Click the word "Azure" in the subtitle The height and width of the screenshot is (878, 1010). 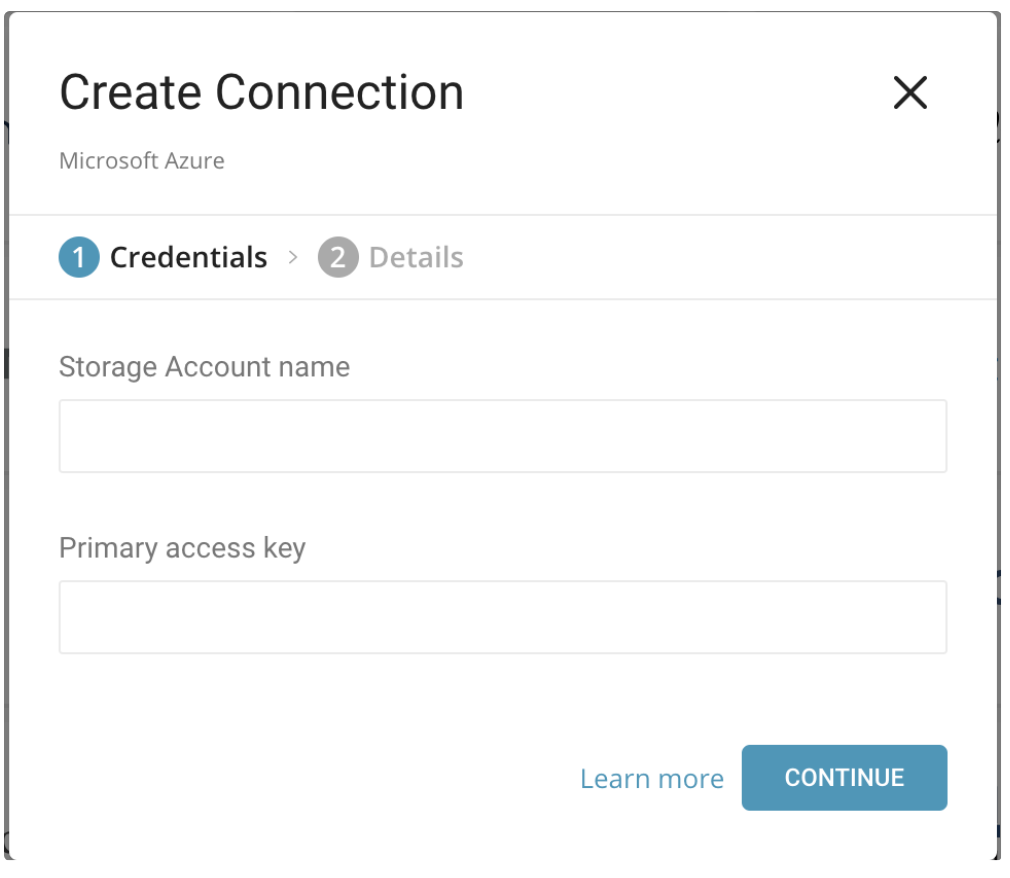point(197,161)
